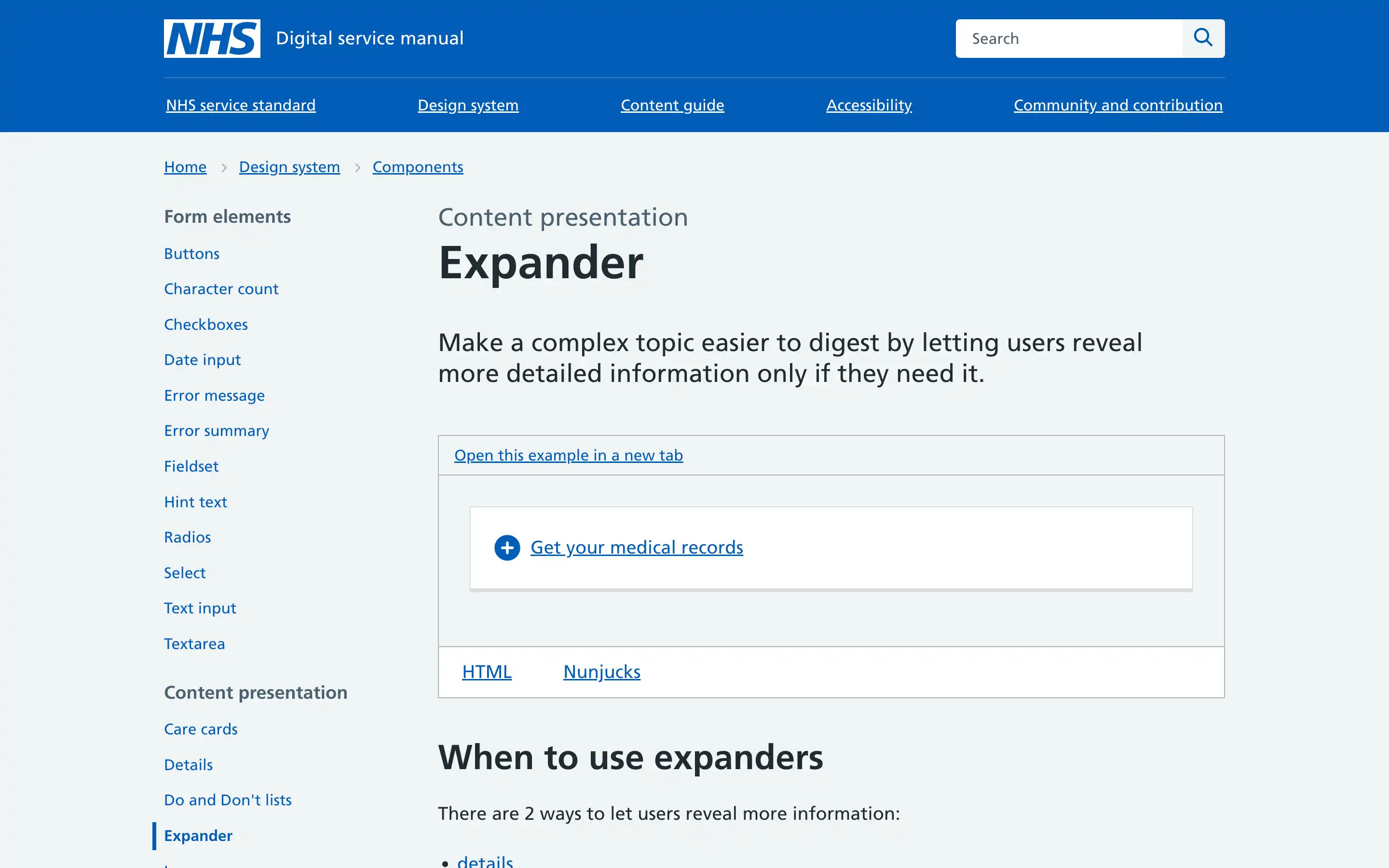This screenshot has width=1389, height=868.
Task: Open Error summary sidebar link
Action: 217,431
